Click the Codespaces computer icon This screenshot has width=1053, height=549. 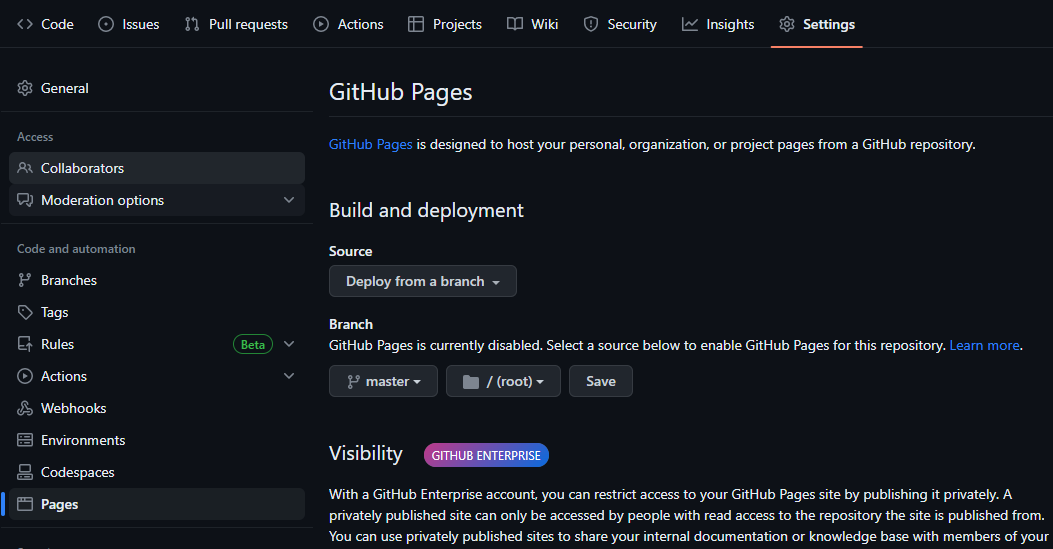tap(25, 472)
